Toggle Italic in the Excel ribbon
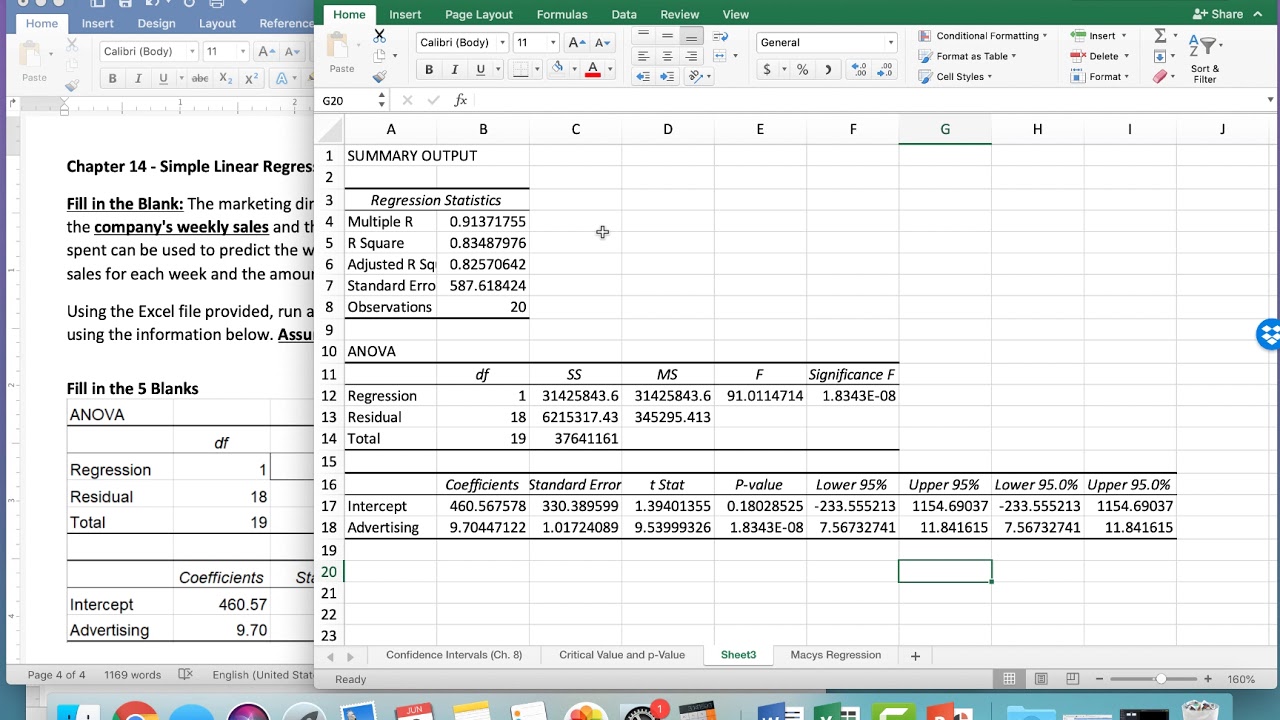Image resolution: width=1280 pixels, height=720 pixels. click(455, 69)
